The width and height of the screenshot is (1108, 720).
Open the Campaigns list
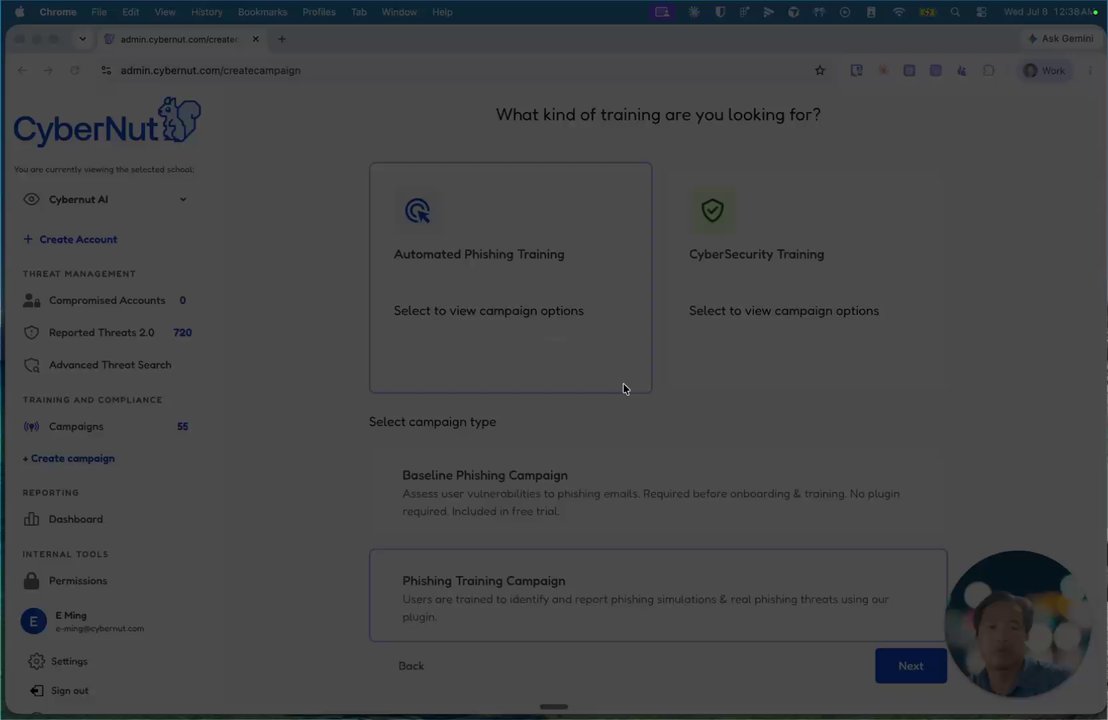pos(76,427)
